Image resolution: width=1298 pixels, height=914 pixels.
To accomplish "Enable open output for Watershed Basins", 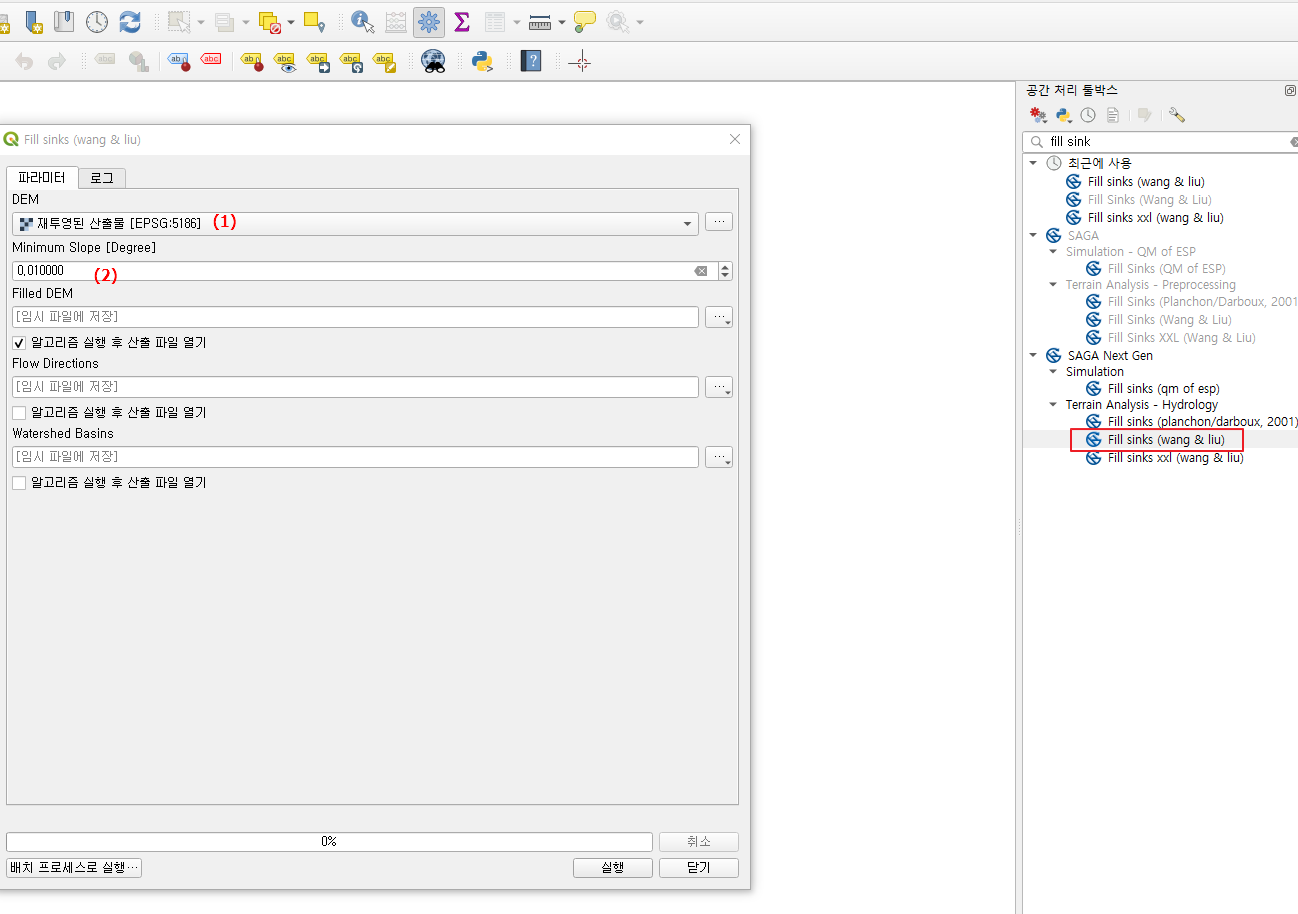I will point(19,483).
